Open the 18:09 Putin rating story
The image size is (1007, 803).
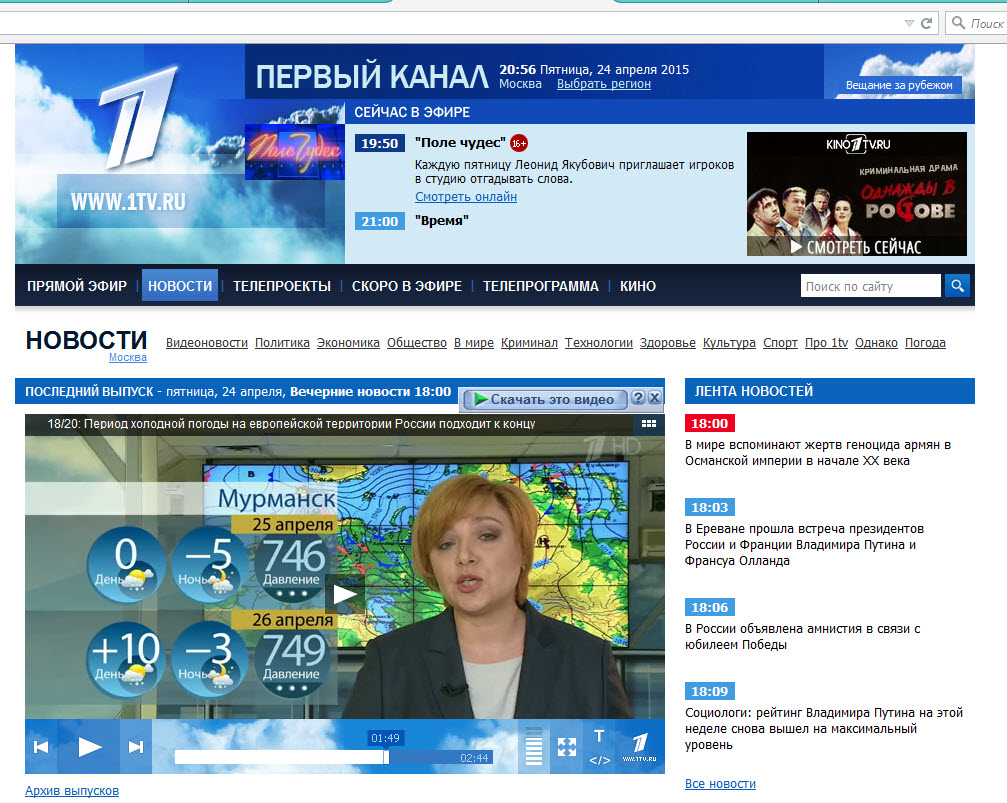point(824,728)
